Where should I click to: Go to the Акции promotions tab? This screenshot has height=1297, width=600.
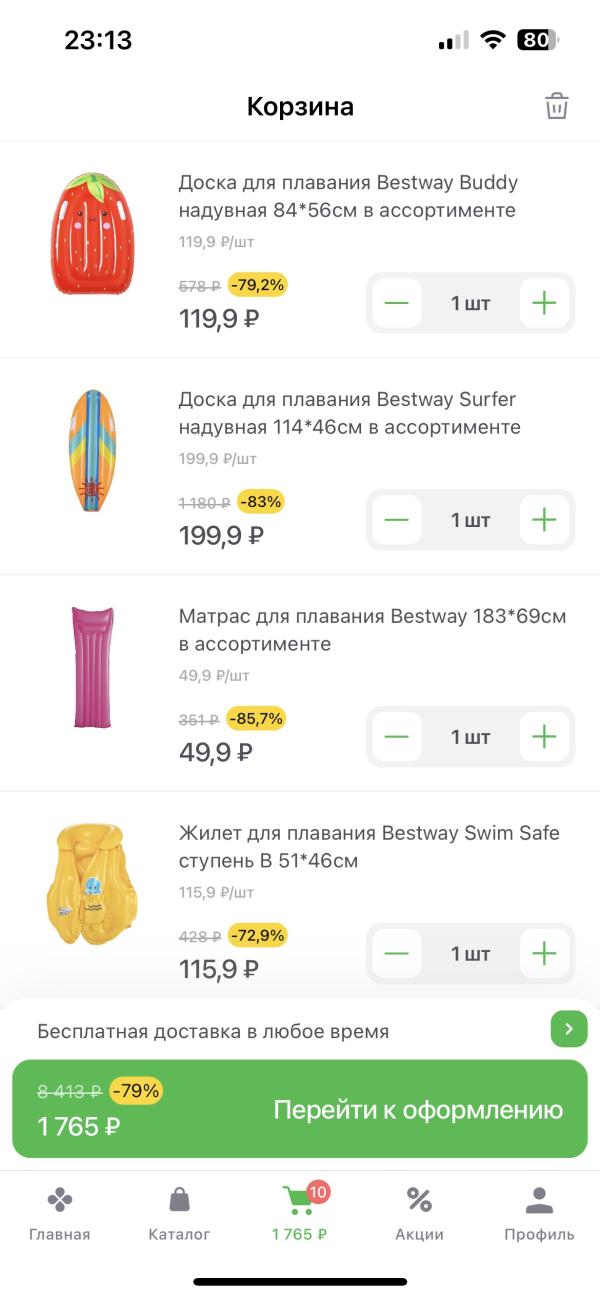click(x=419, y=1213)
